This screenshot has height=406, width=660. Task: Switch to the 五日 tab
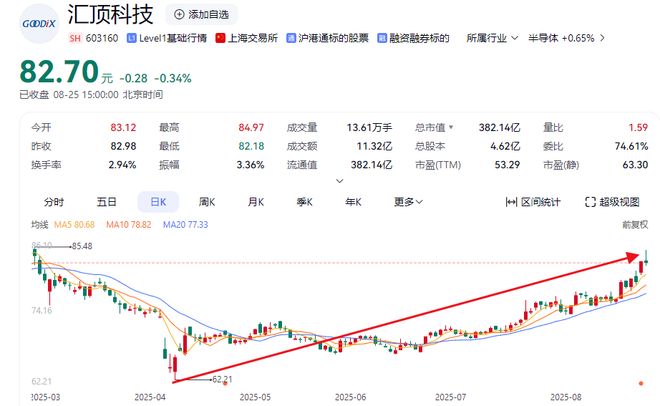tap(106, 202)
